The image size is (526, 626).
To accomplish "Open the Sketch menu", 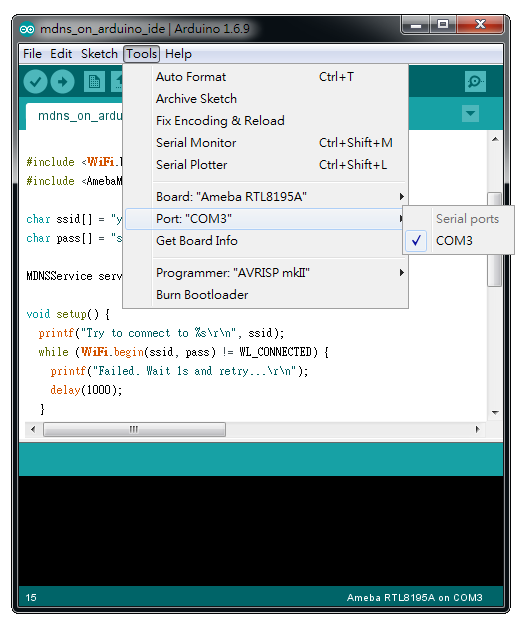I will click(x=99, y=54).
